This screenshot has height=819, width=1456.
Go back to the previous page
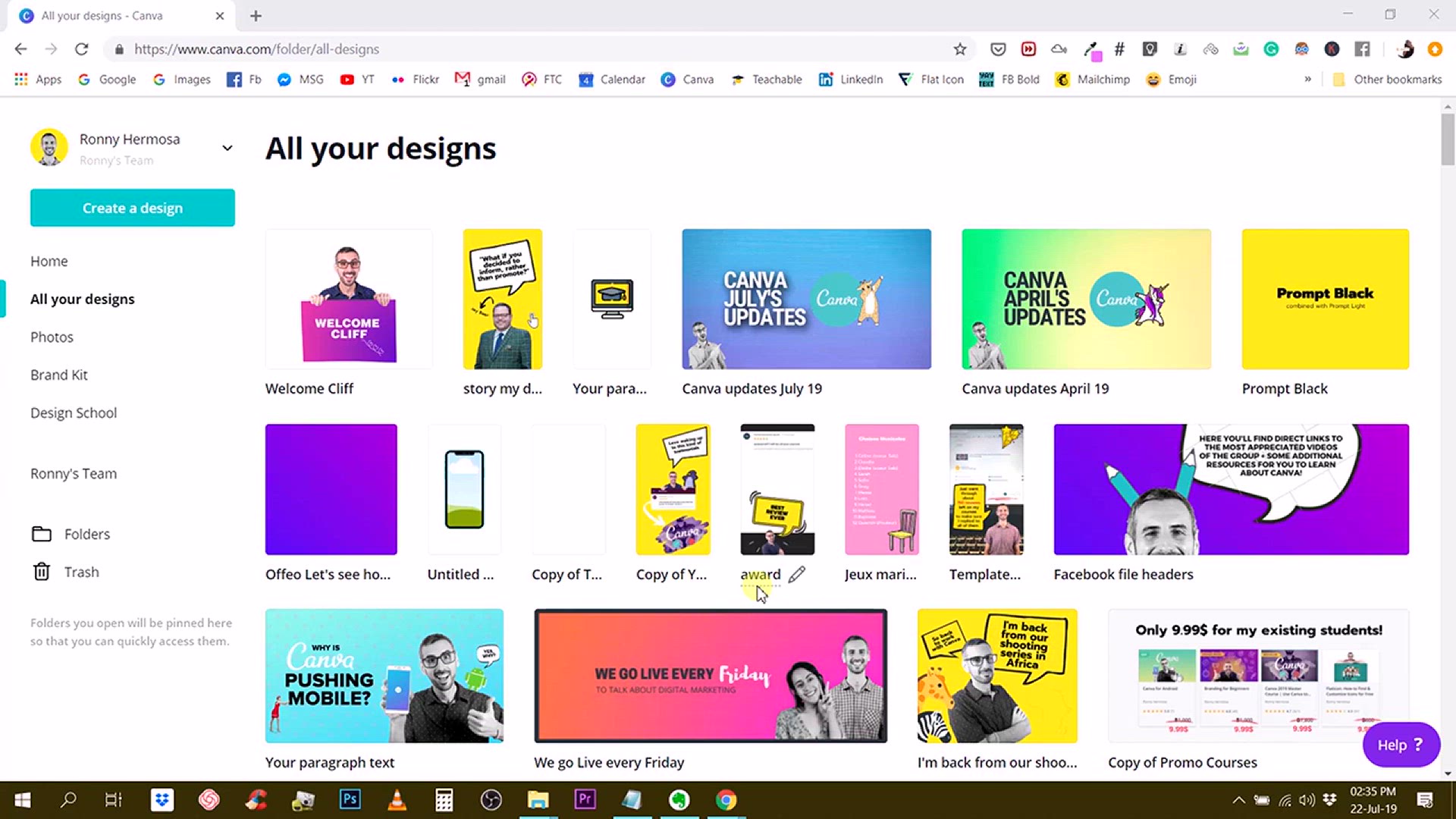20,49
